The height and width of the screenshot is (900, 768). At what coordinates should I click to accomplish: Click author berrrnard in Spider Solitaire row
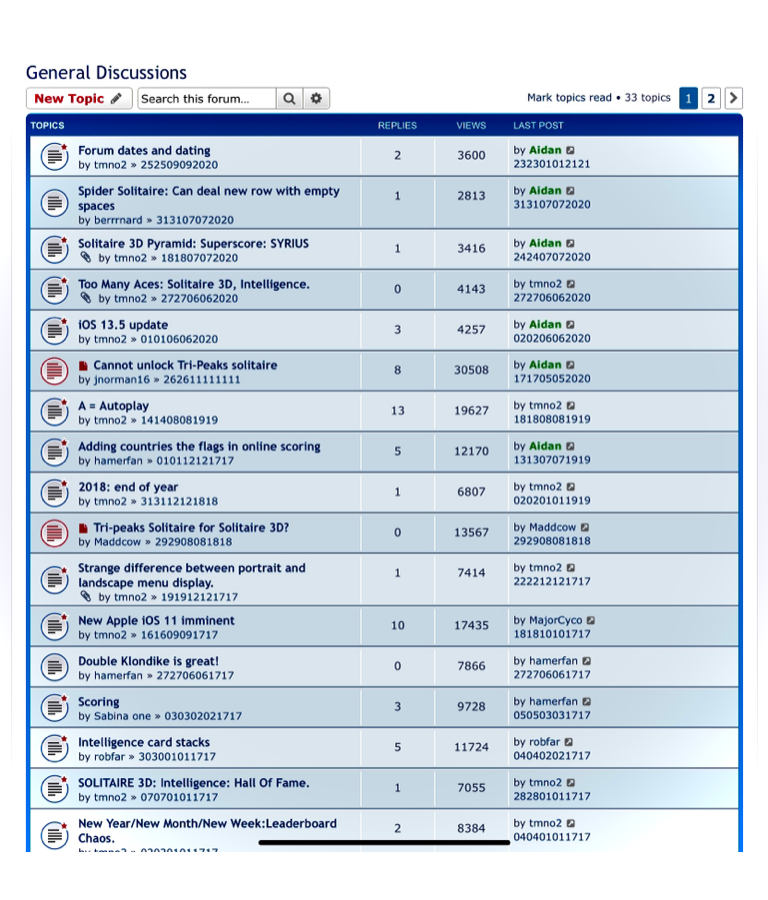click(x=118, y=220)
